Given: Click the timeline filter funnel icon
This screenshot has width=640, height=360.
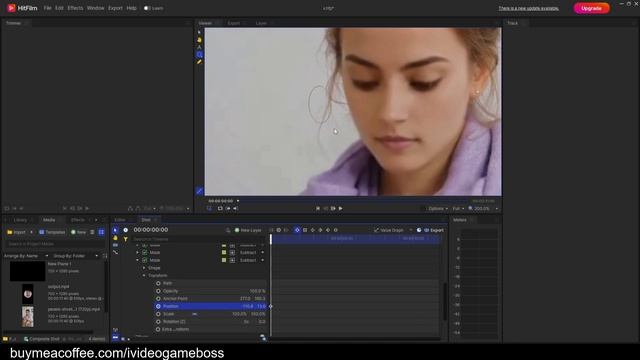Looking at the screenshot, I should click(126, 239).
